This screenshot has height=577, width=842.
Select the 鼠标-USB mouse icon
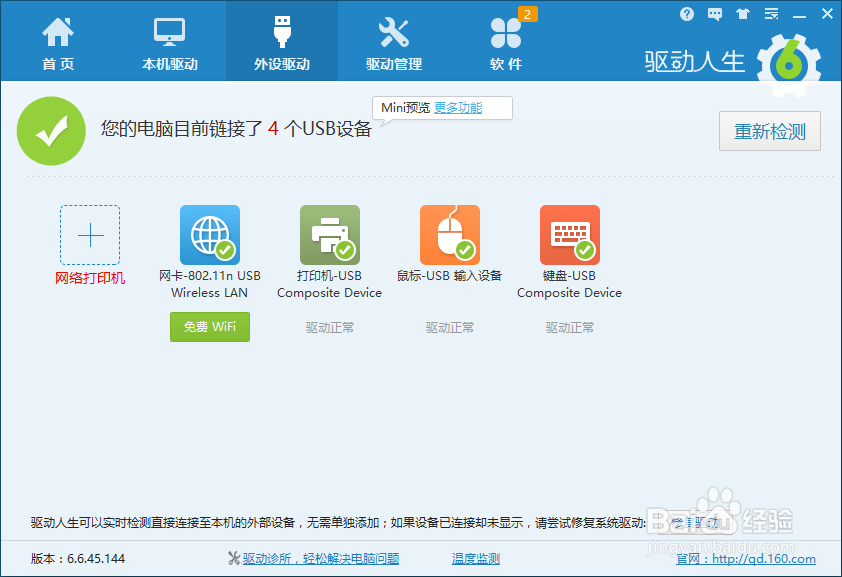pos(450,235)
